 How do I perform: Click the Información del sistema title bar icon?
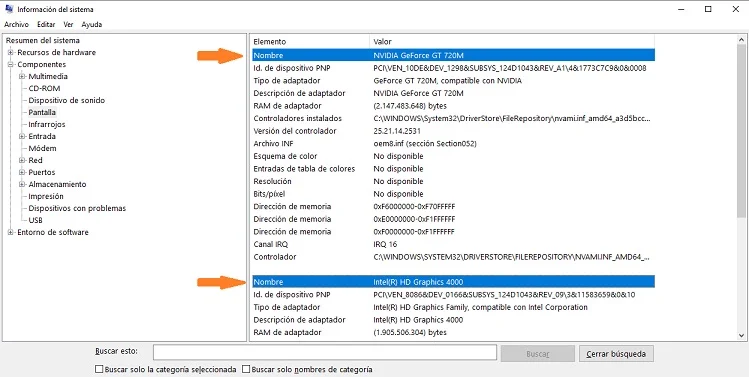[x=9, y=9]
